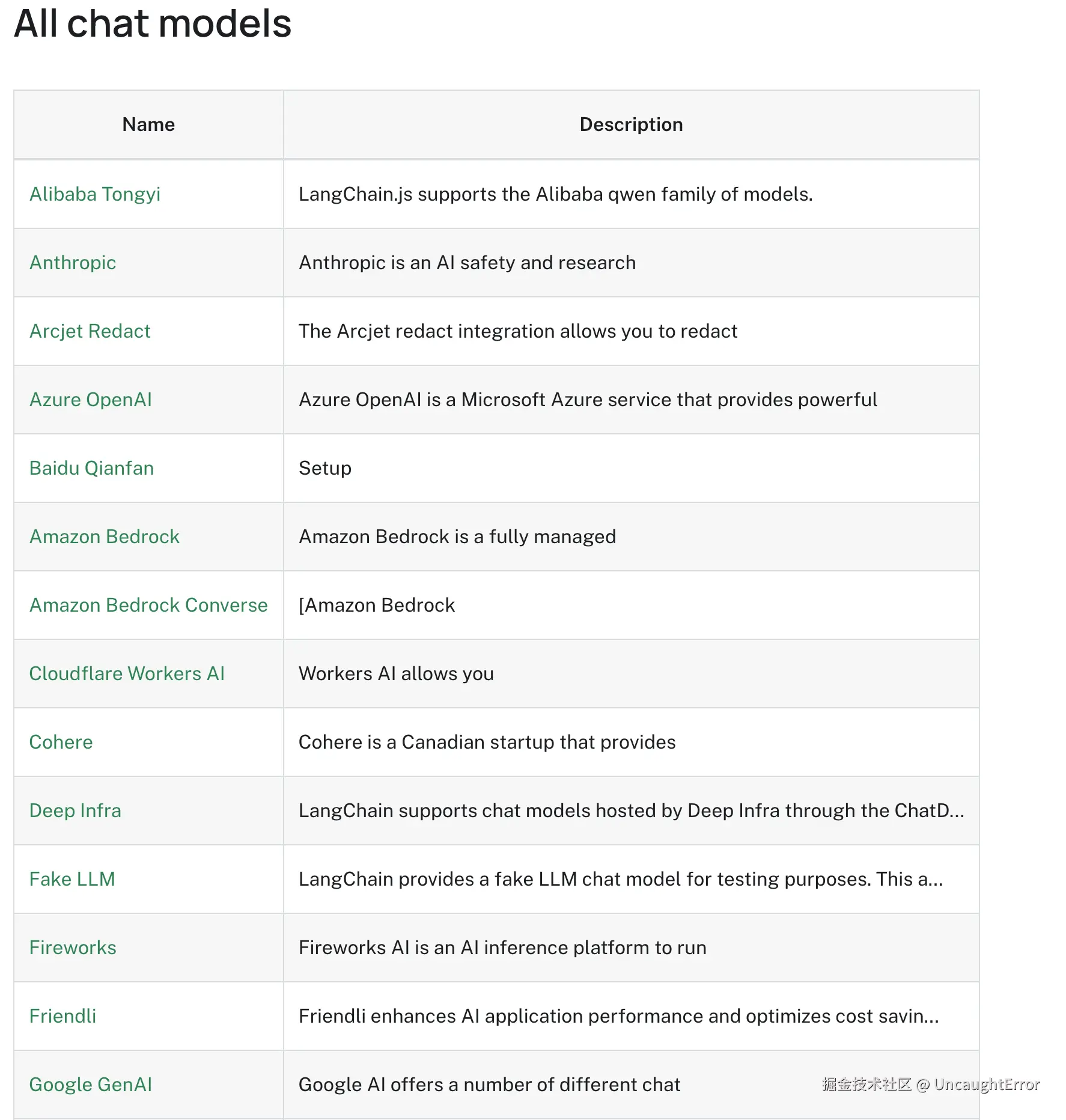Screen dimensions: 1066x1120
Task: Open the Fake LLM link
Action: 72,879
